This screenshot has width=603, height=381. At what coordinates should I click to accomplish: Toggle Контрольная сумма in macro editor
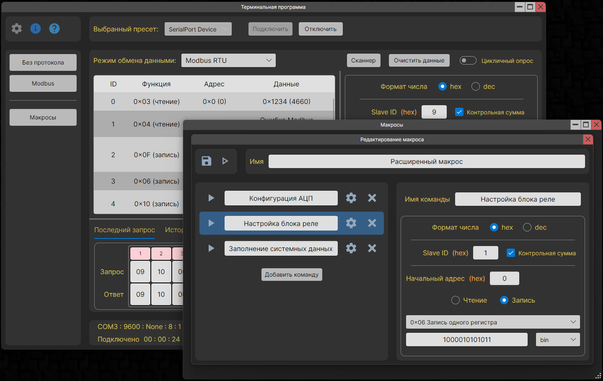pos(511,253)
